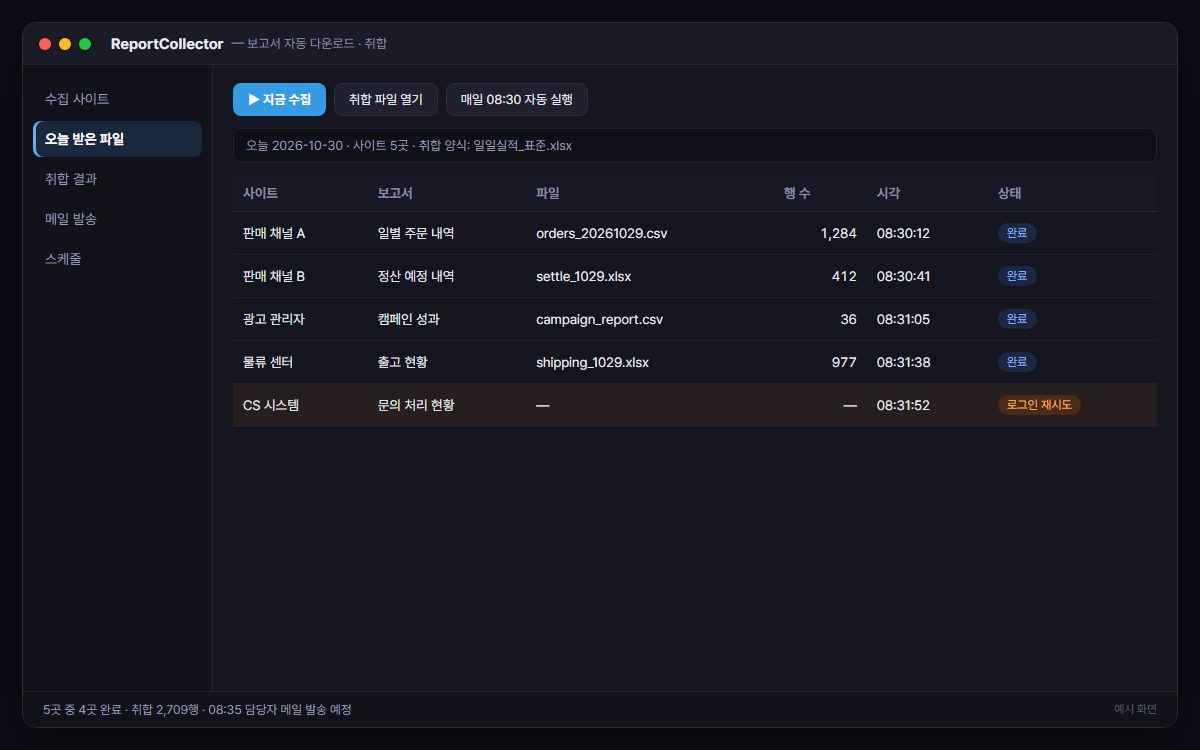1200x750 pixels.
Task: Click the 상태 column header
Action: [1009, 193]
